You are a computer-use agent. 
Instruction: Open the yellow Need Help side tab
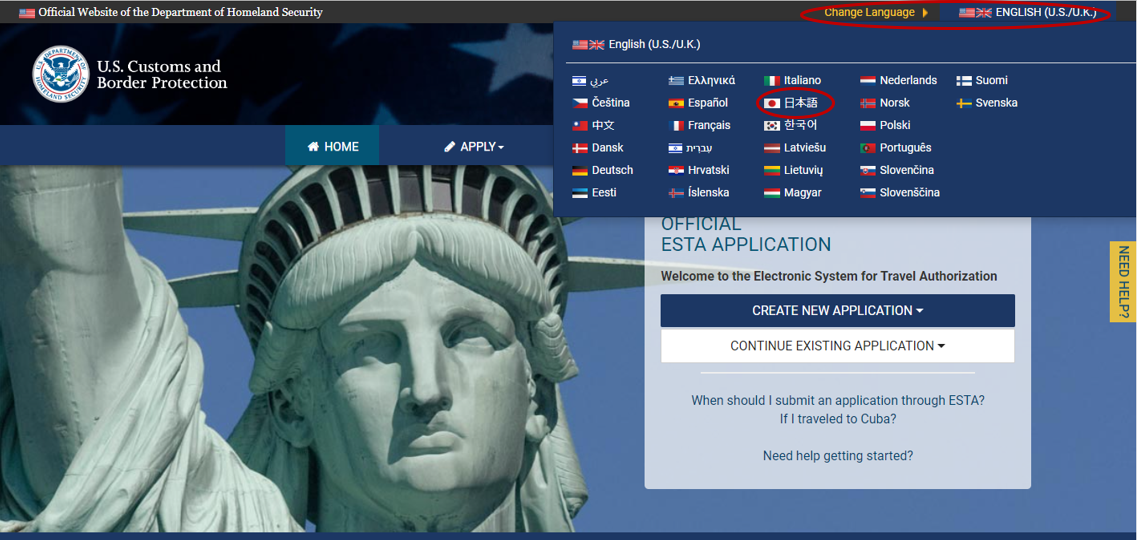1123,282
